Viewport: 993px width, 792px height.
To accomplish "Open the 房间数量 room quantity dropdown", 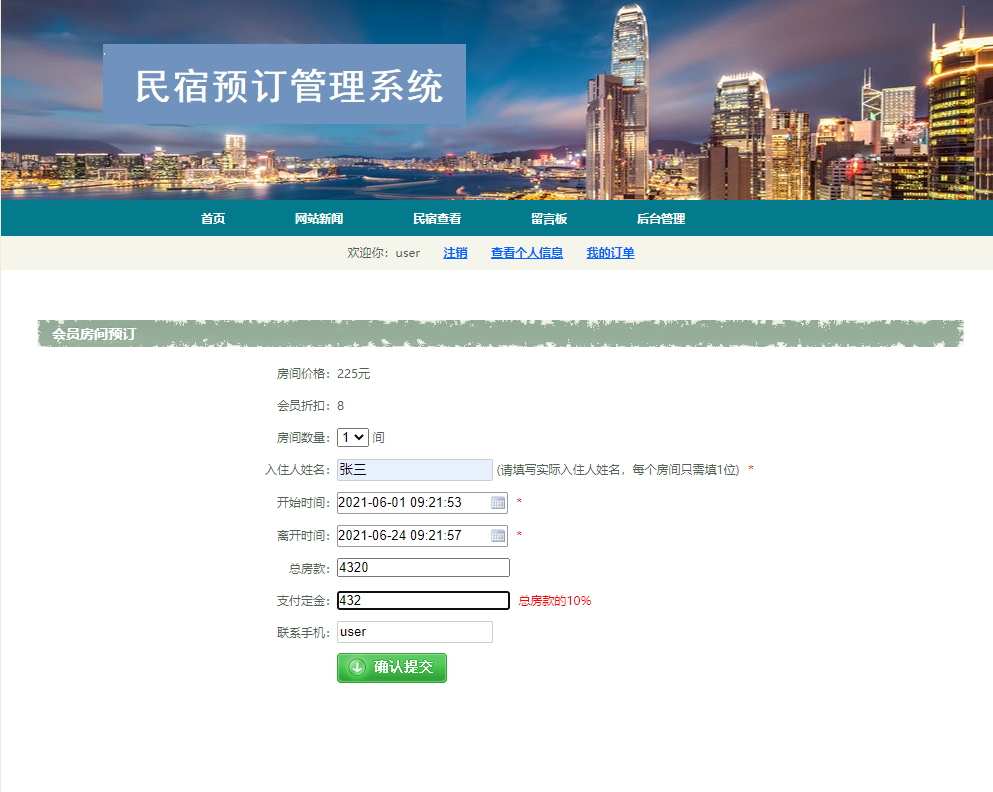I will point(352,437).
